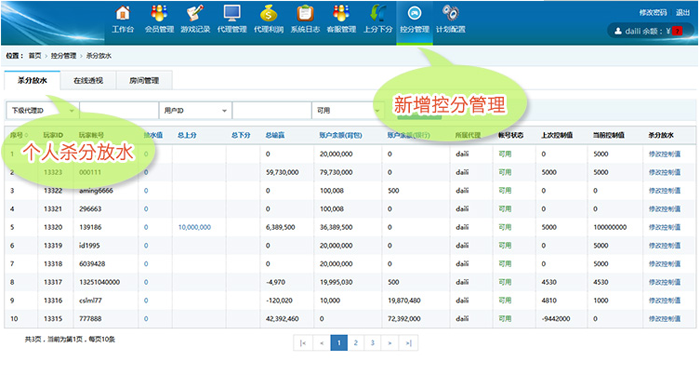Viewport: 700px width, 375px height.
Task: Click balance 79,730,000 cell
Action: (x=336, y=172)
